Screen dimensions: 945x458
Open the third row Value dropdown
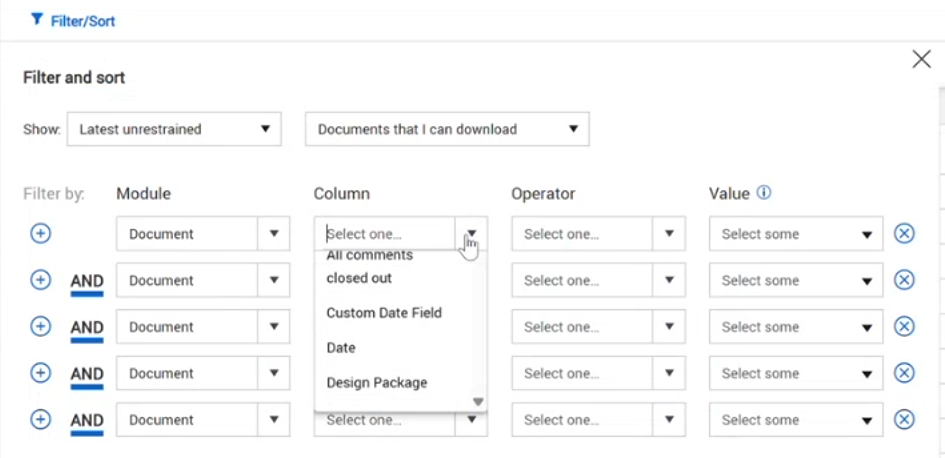point(796,327)
